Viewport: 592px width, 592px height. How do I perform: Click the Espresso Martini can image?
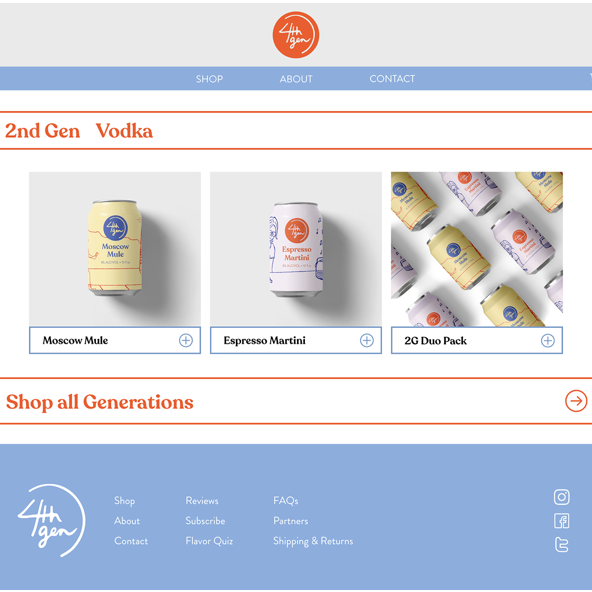296,249
